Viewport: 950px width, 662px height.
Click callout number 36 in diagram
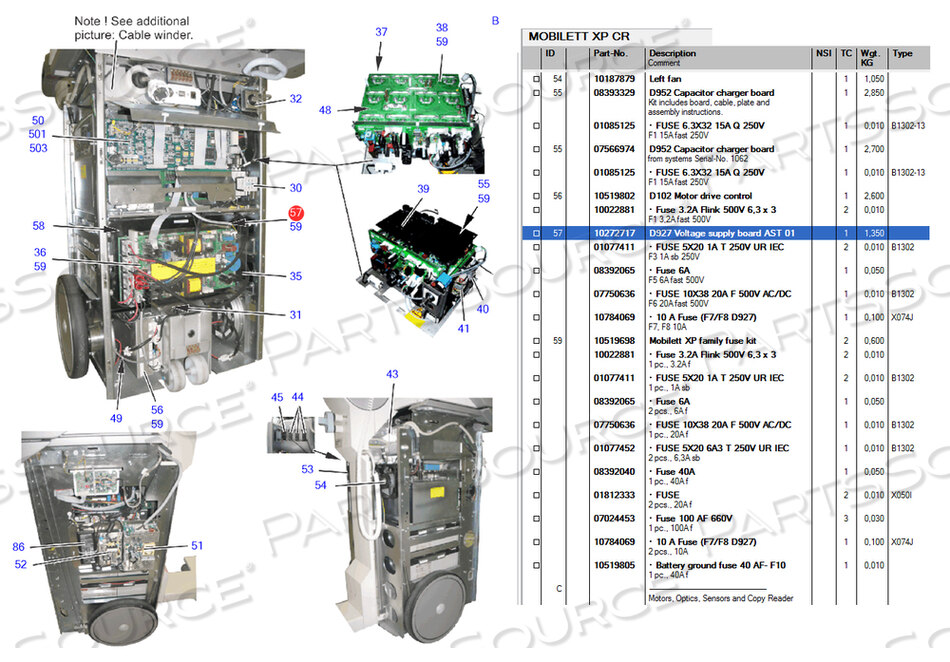tap(40, 253)
